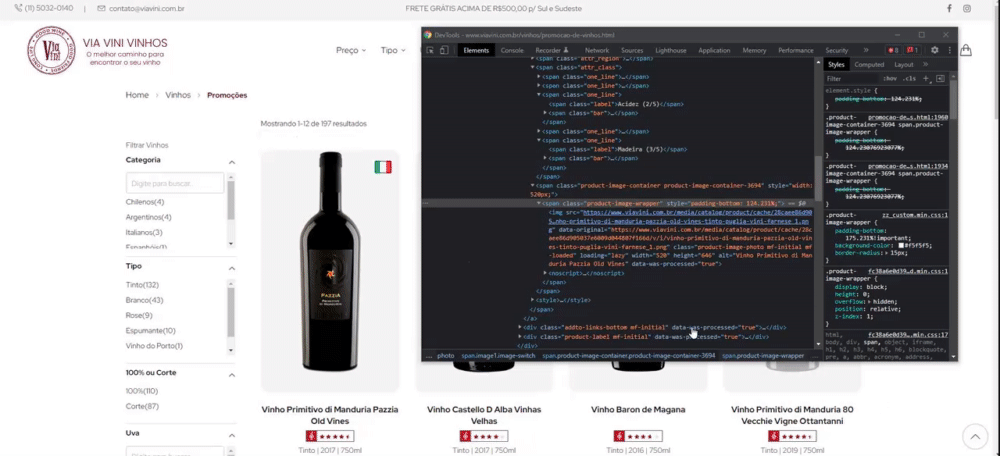1000x456 pixels.
Task: Click the Pazzia wine bottle image
Action: (330, 261)
